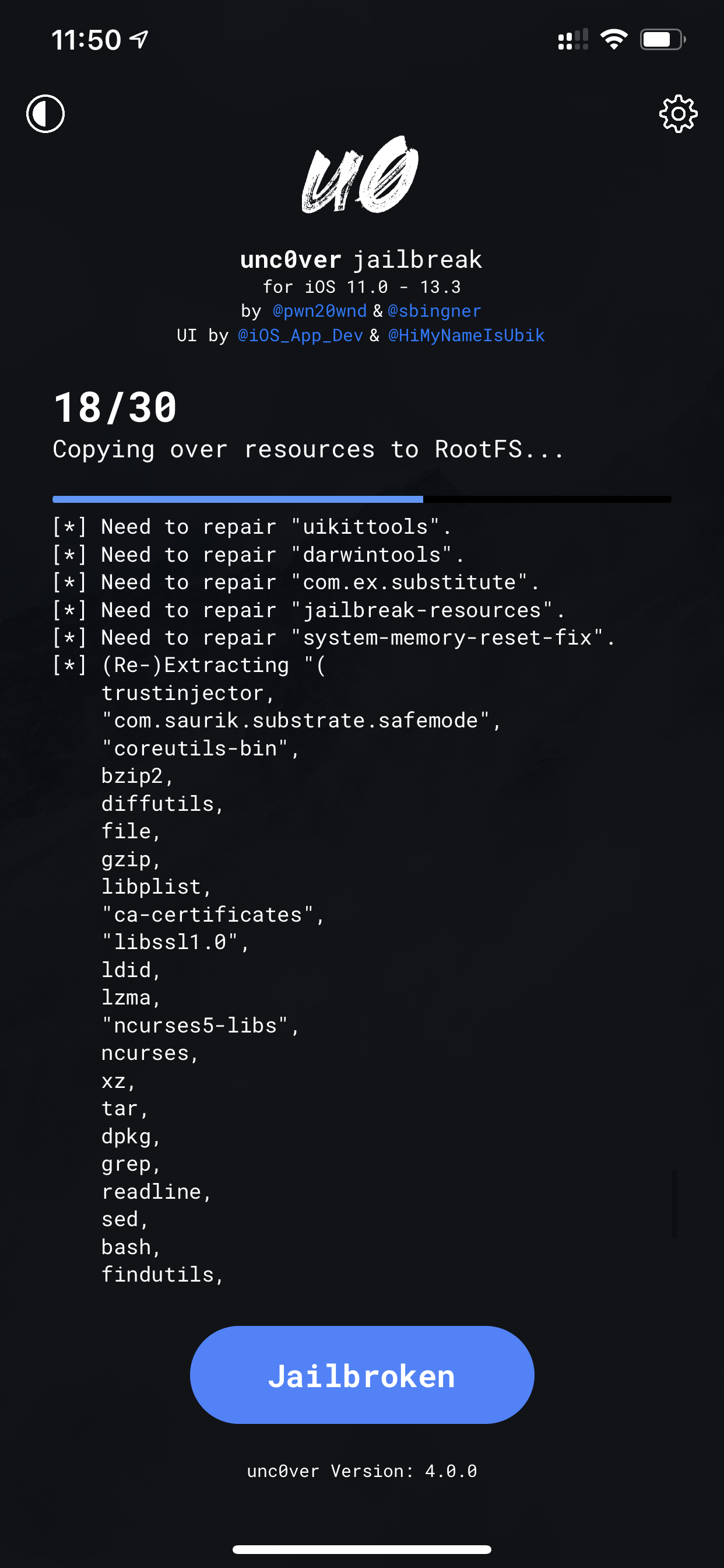Open @iOS_App_Dev profile link

[x=301, y=335]
